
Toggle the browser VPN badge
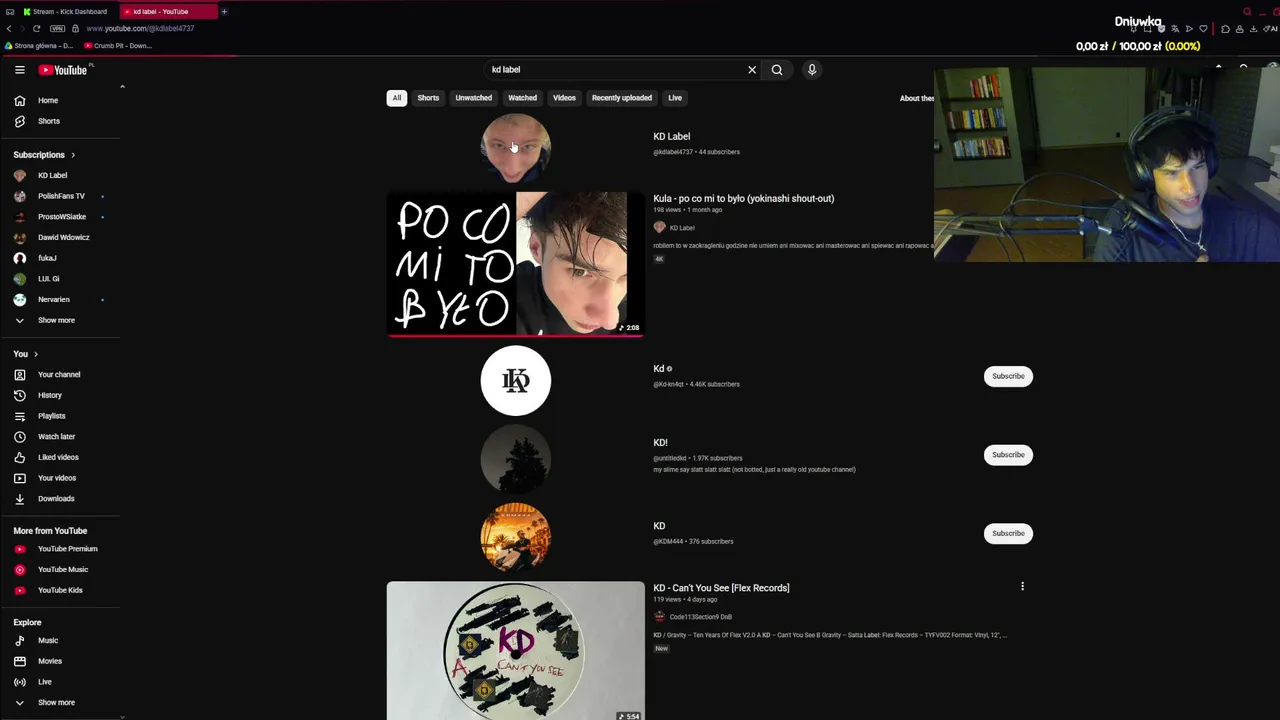(57, 28)
